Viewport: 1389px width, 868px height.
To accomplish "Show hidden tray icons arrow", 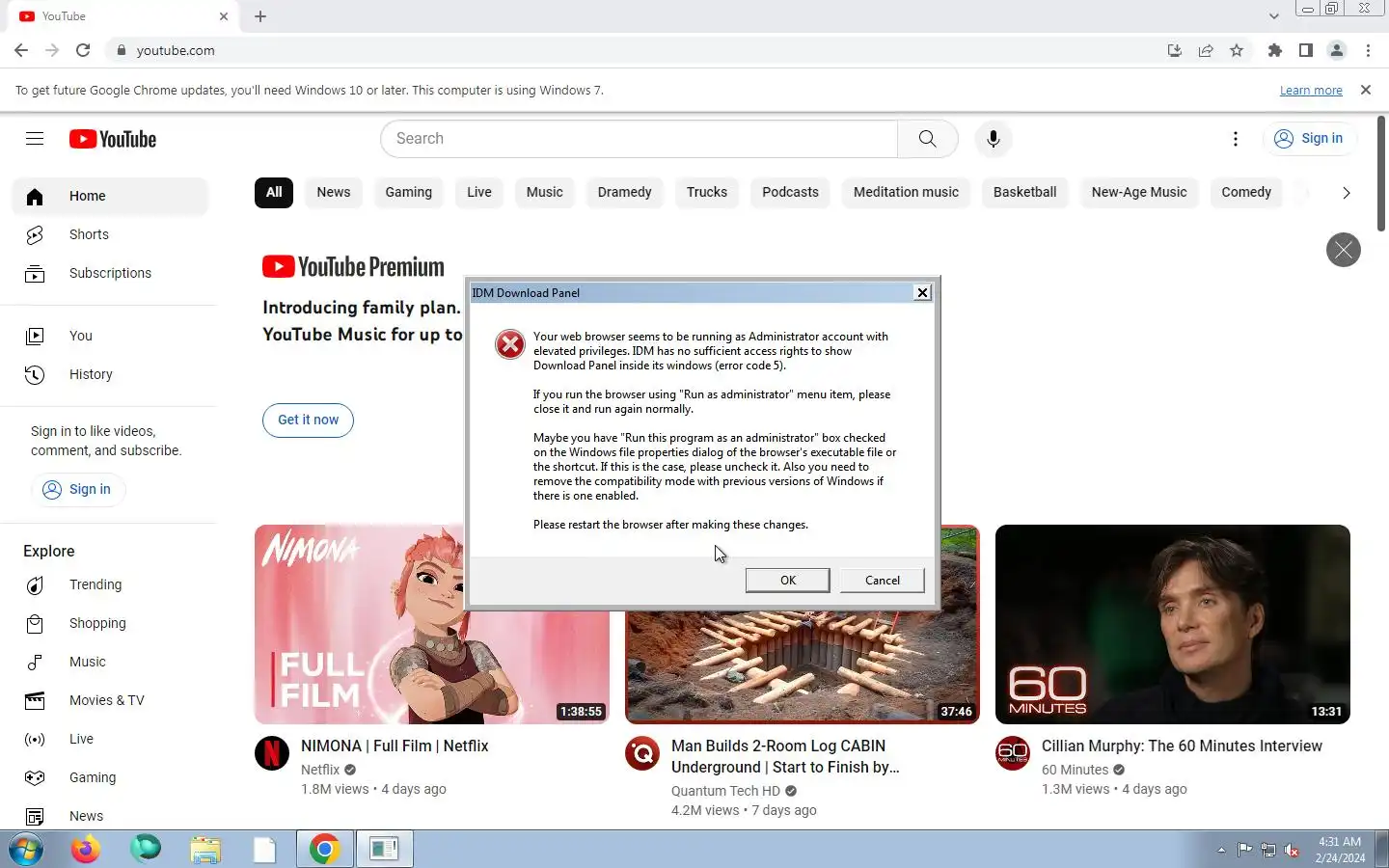I will click(1221, 850).
